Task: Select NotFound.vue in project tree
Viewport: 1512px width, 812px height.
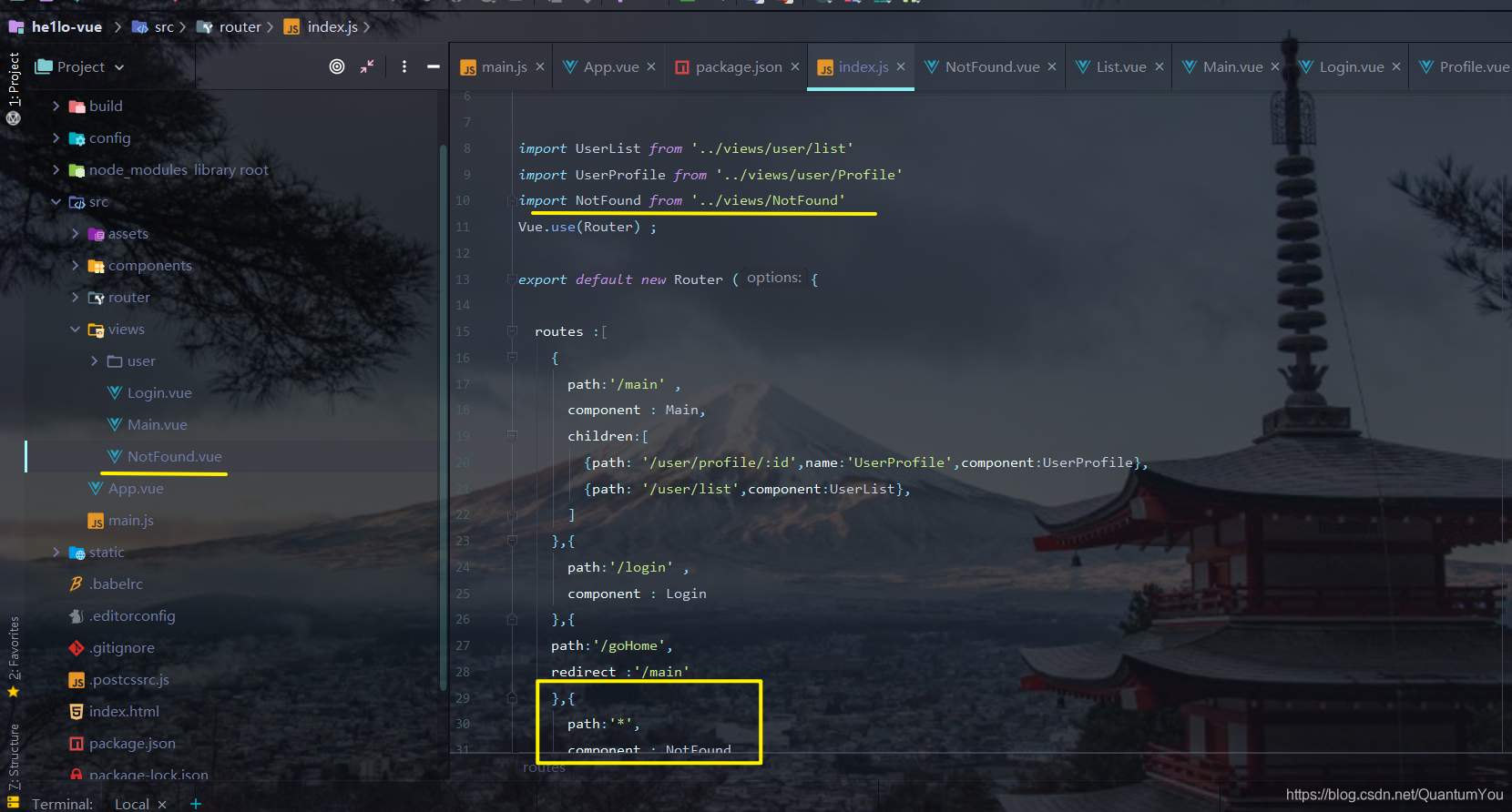Action: [174, 457]
